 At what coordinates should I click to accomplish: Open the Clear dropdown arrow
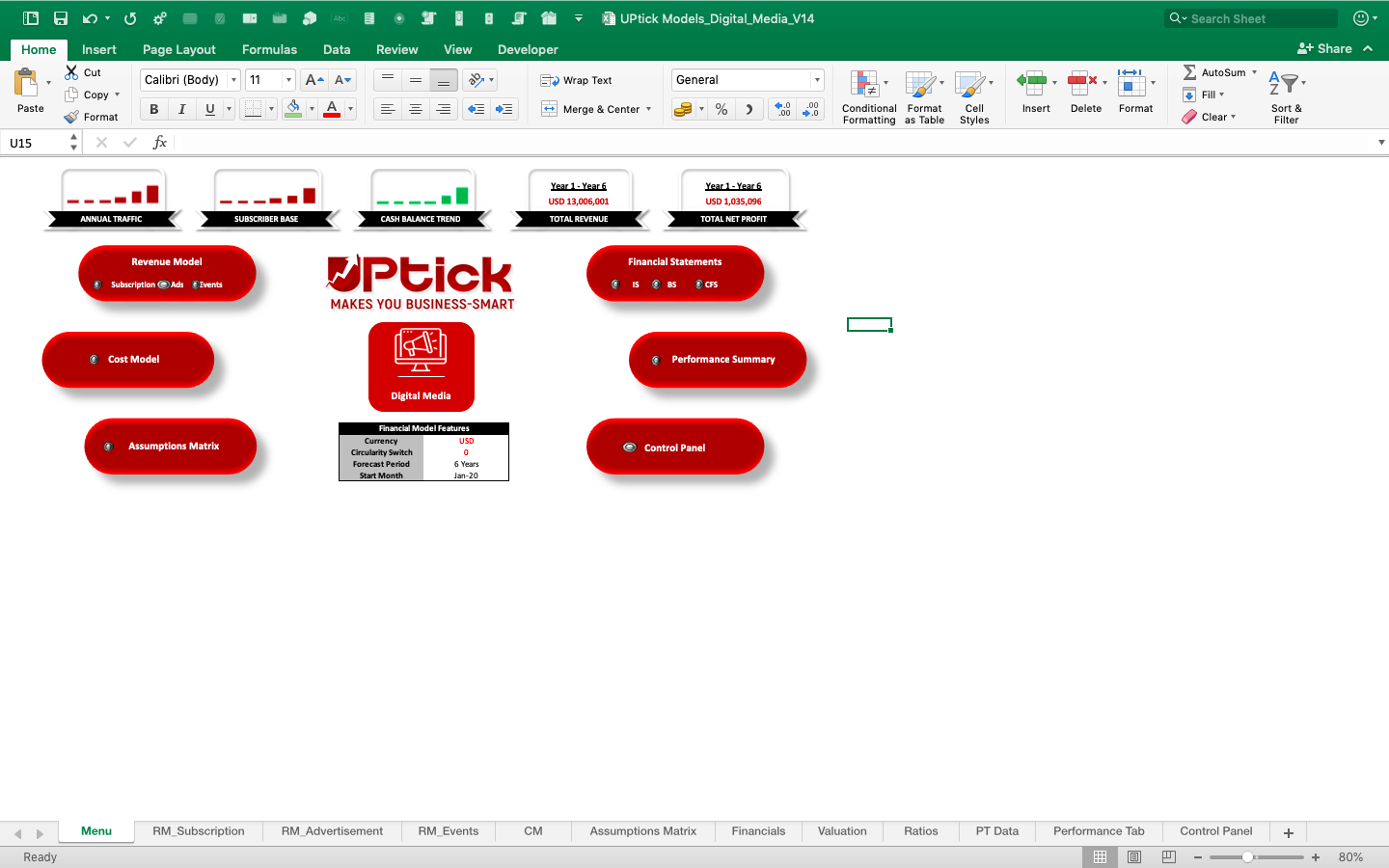pyautogui.click(x=1233, y=117)
